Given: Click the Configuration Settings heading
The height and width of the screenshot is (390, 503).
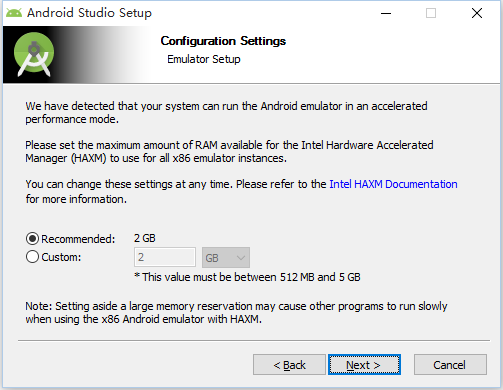Looking at the screenshot, I should point(223,41).
